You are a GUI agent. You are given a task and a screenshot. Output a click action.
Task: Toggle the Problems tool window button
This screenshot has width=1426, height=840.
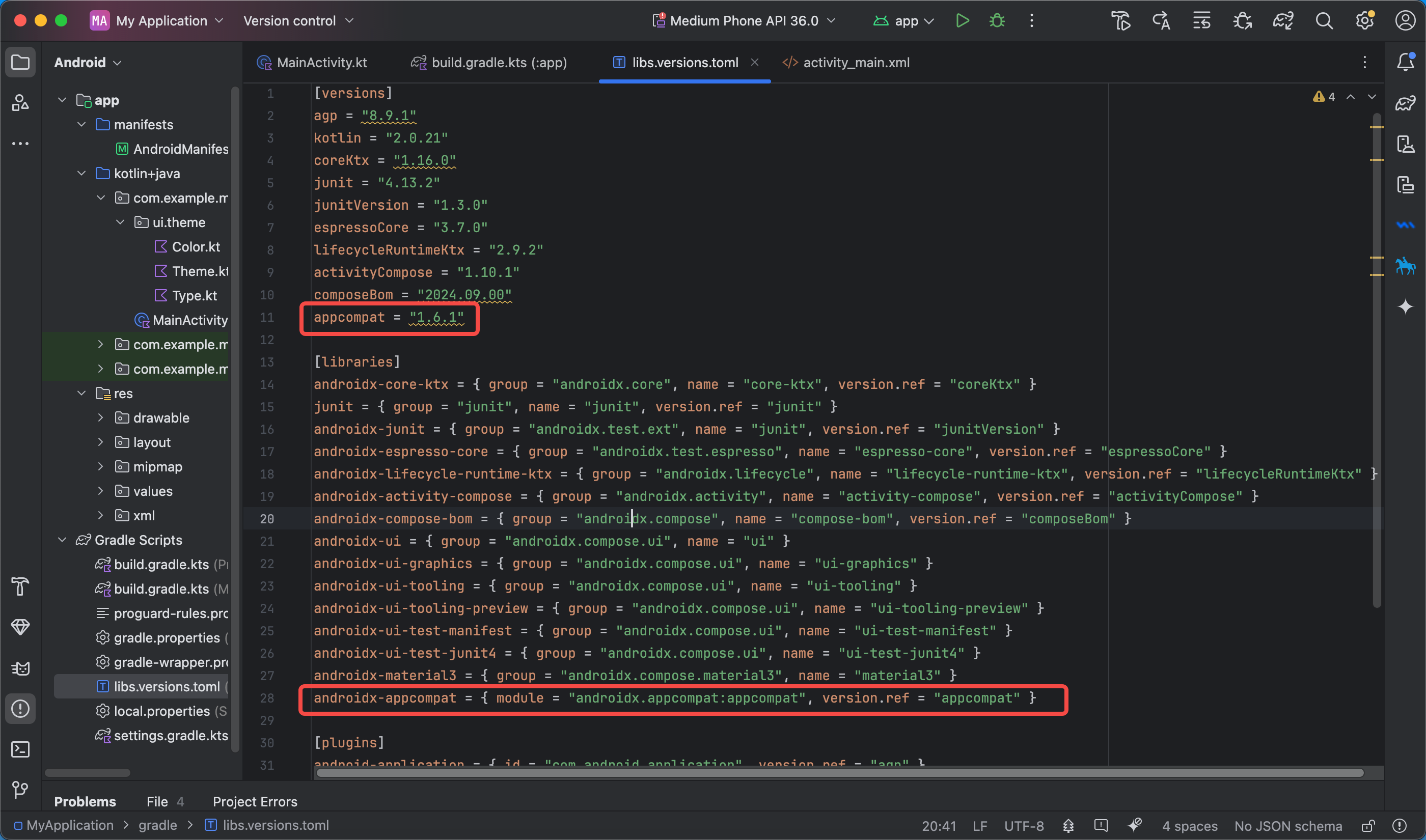coord(20,709)
